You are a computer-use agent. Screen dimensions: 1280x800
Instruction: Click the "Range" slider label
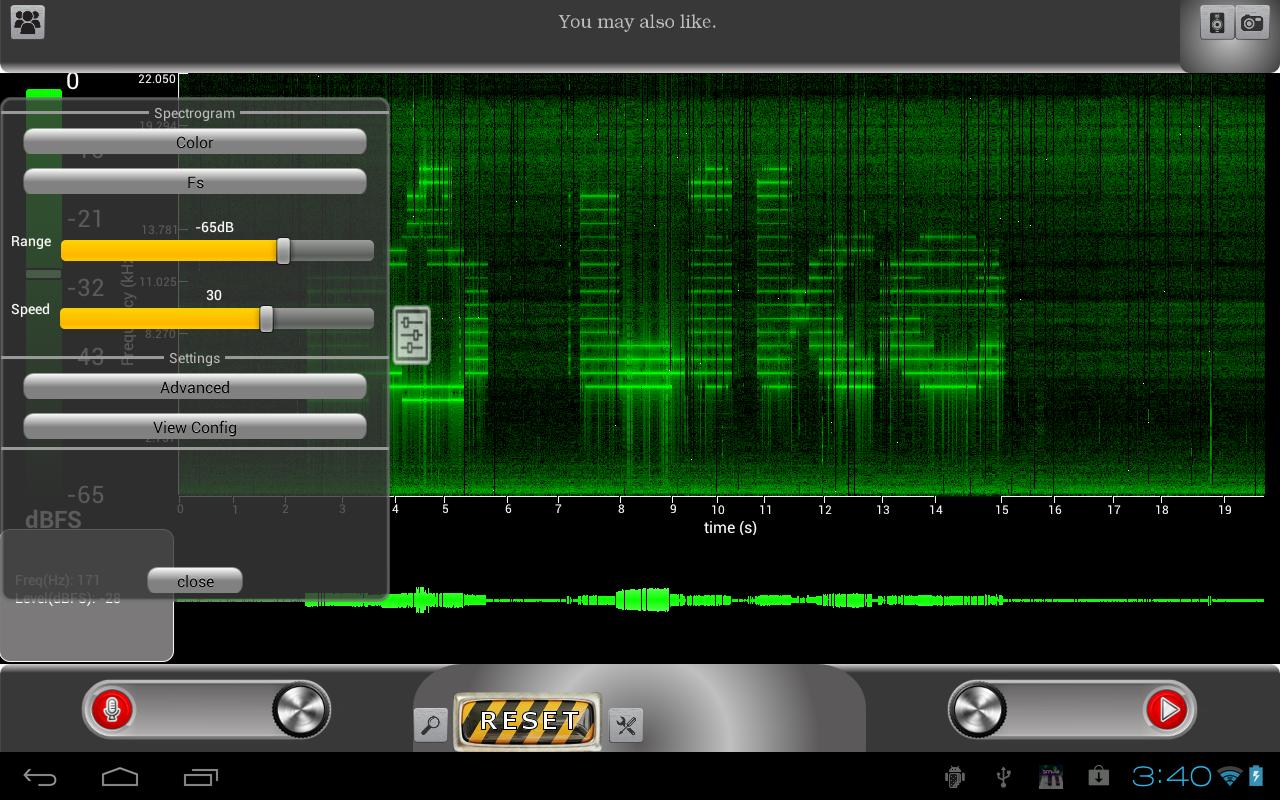[x=31, y=241]
